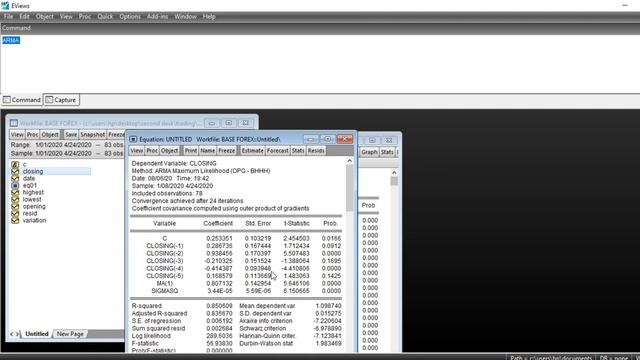
Task: Select the highlighted ARMA command text
Action: tap(11, 40)
